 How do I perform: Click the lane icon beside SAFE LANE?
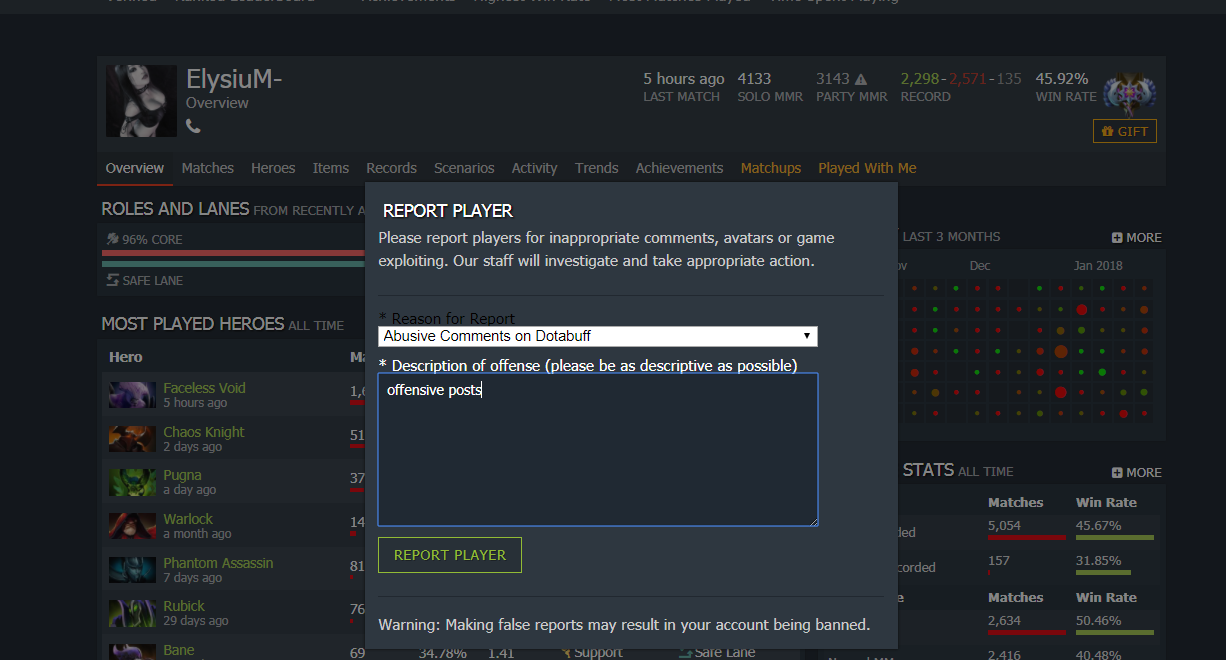pos(112,280)
